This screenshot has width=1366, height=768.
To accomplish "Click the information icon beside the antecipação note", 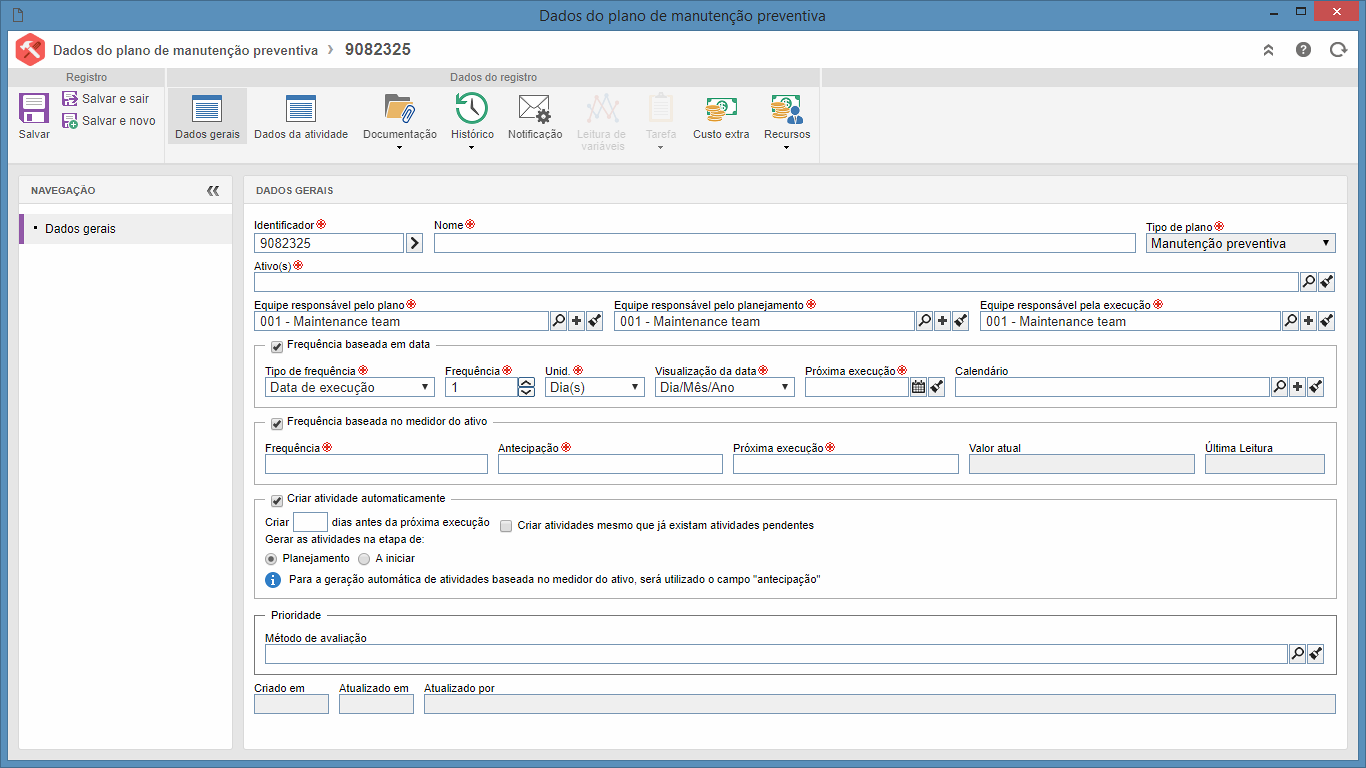I will pos(272,580).
